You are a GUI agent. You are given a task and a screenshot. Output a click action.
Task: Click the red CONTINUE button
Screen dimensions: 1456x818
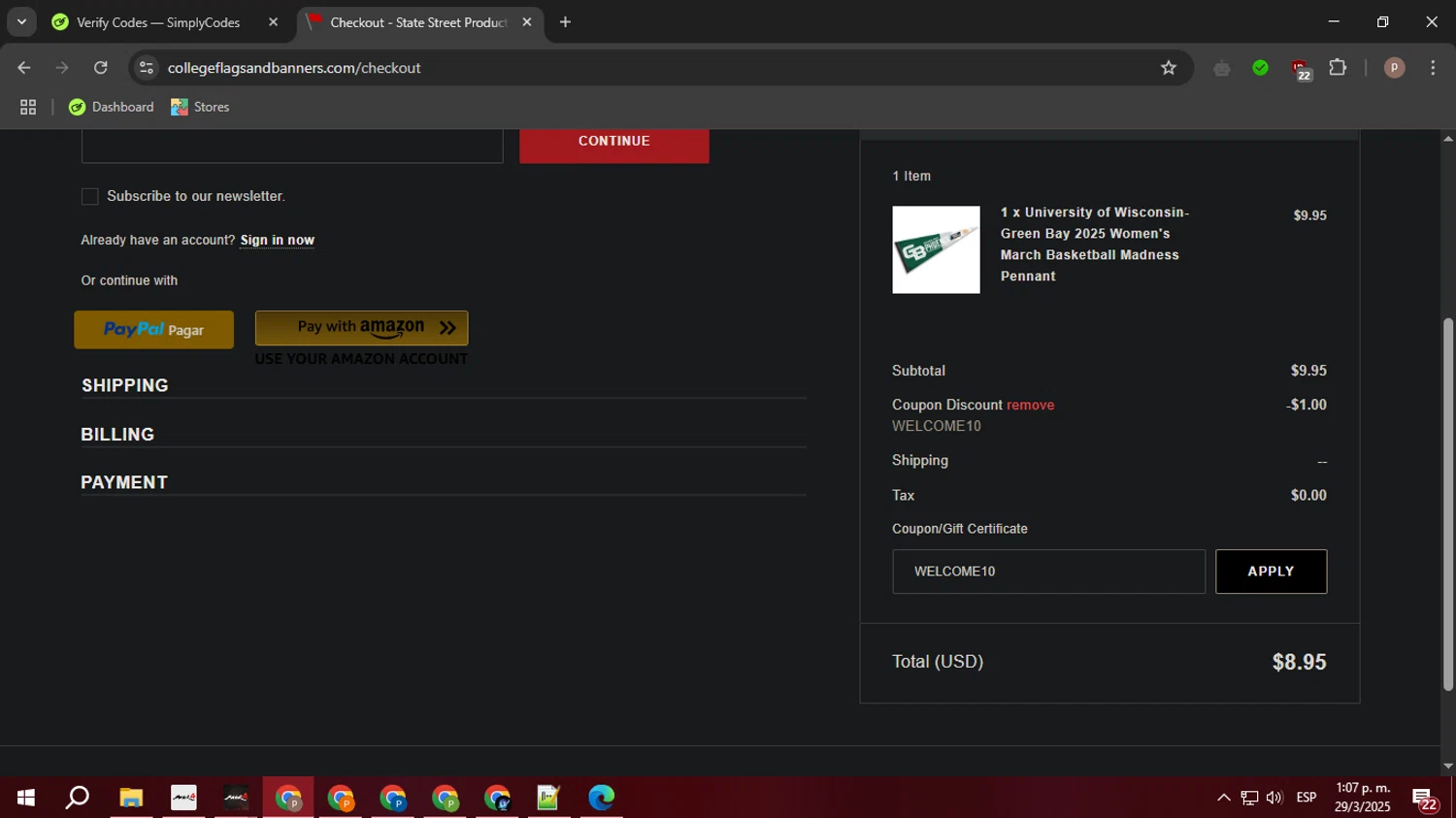click(614, 145)
